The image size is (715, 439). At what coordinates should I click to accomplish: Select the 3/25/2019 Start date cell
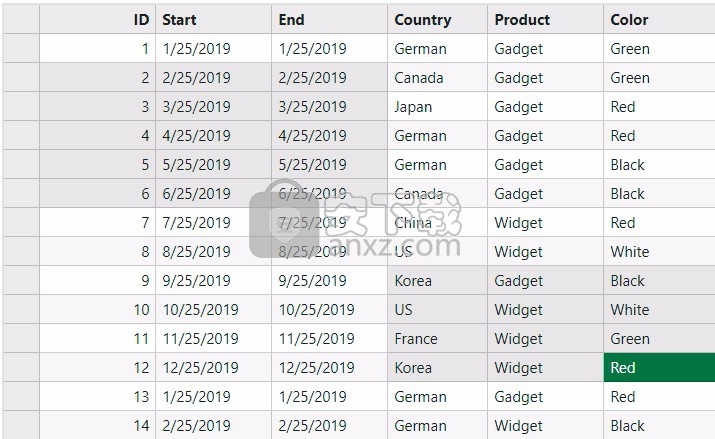pos(213,107)
